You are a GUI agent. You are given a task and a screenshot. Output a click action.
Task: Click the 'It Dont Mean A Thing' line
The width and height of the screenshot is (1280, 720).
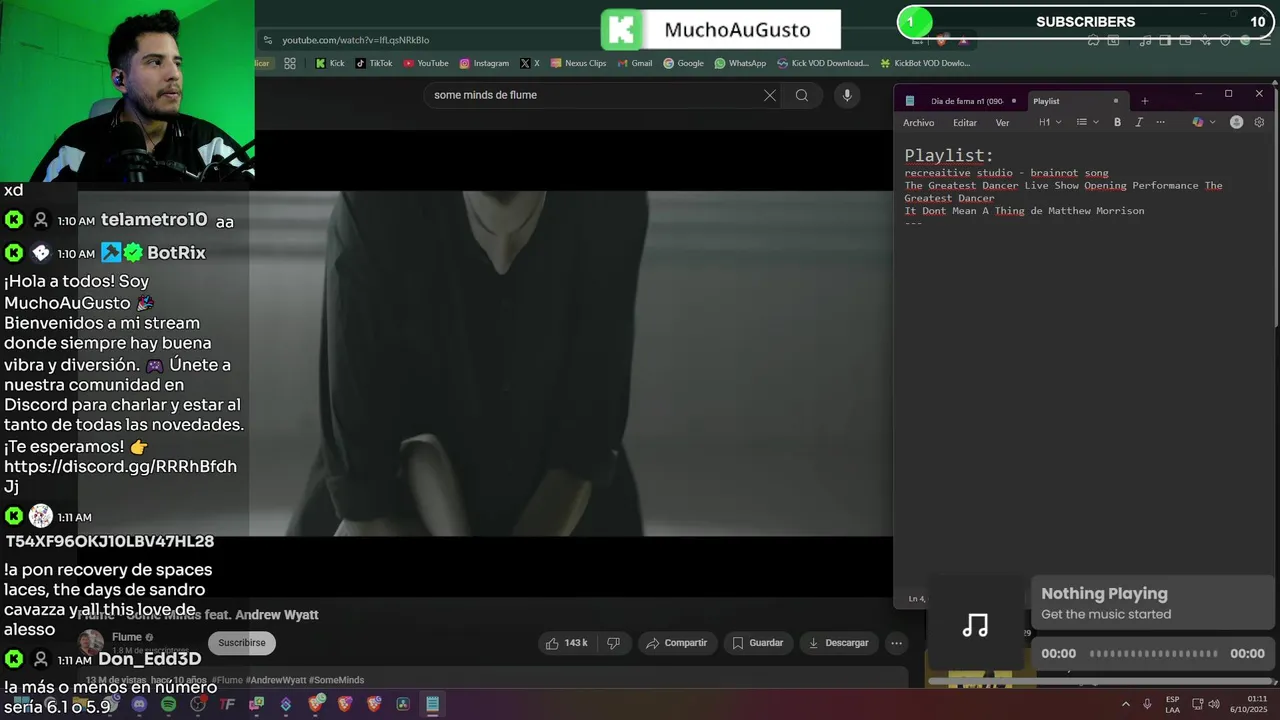point(1024,211)
